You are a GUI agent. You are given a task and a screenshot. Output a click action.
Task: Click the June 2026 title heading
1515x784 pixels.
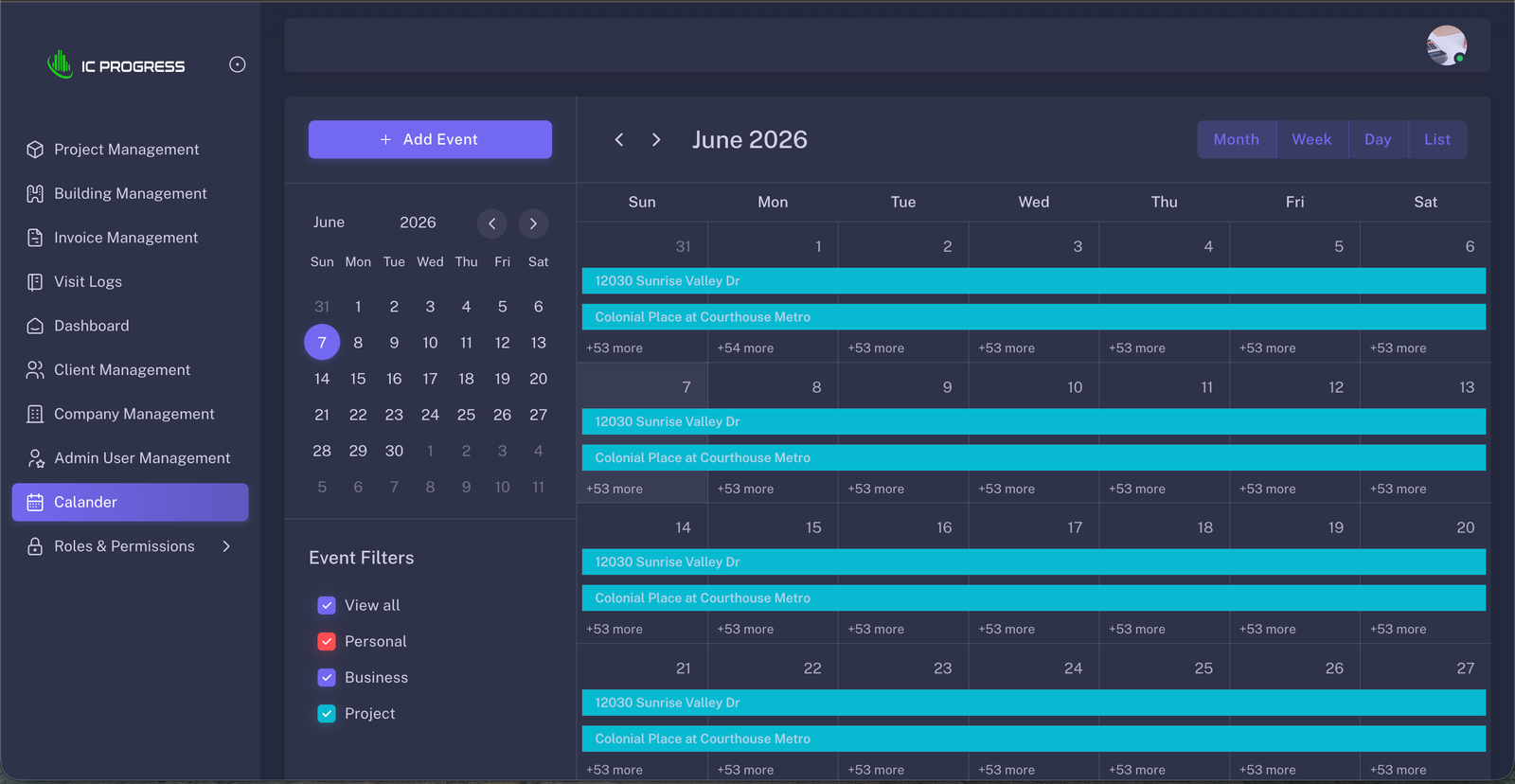[x=750, y=139]
